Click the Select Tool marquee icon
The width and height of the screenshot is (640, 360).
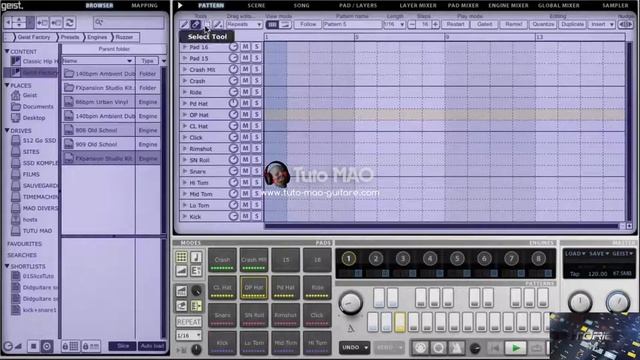point(207,24)
